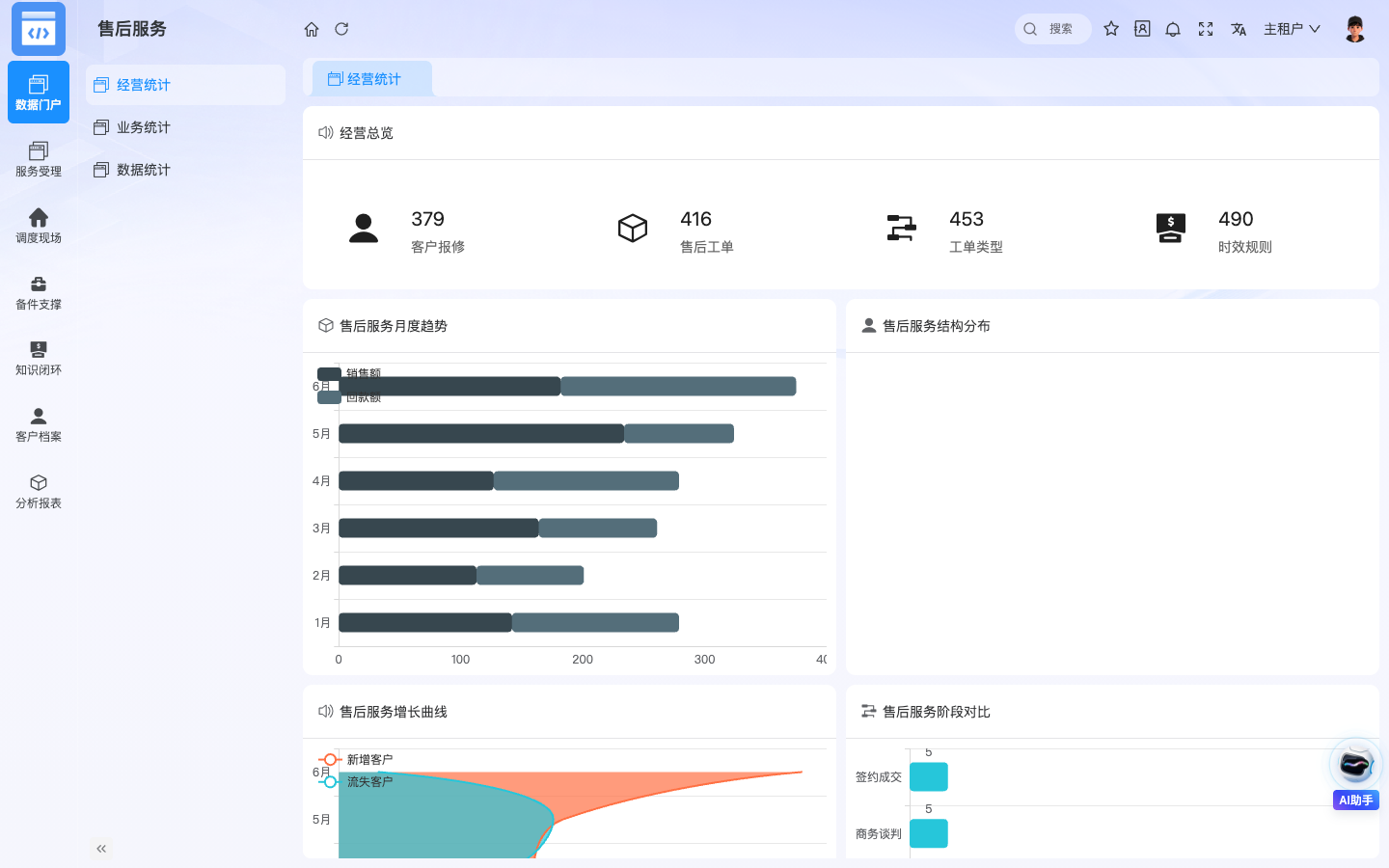This screenshot has width=1389, height=868.
Task: Select 数据统计 in the submenu
Action: pyautogui.click(x=185, y=170)
